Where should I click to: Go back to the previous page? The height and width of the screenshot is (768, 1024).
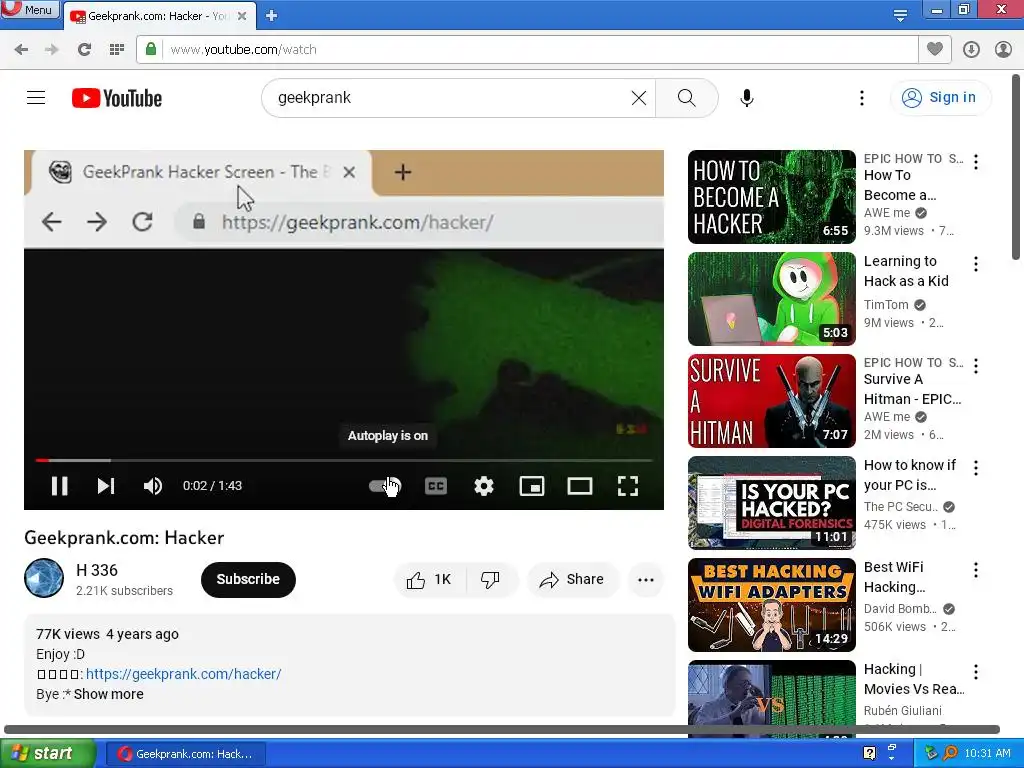(x=22, y=50)
